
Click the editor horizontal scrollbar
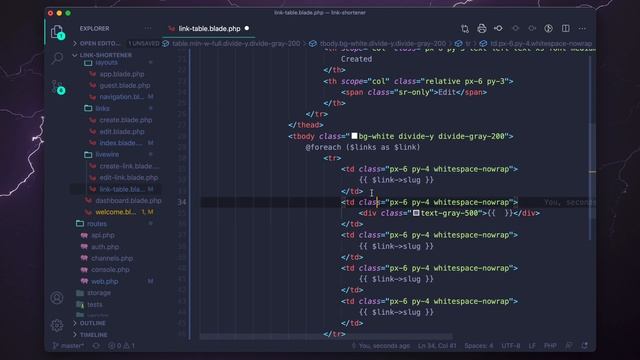(x=326, y=337)
